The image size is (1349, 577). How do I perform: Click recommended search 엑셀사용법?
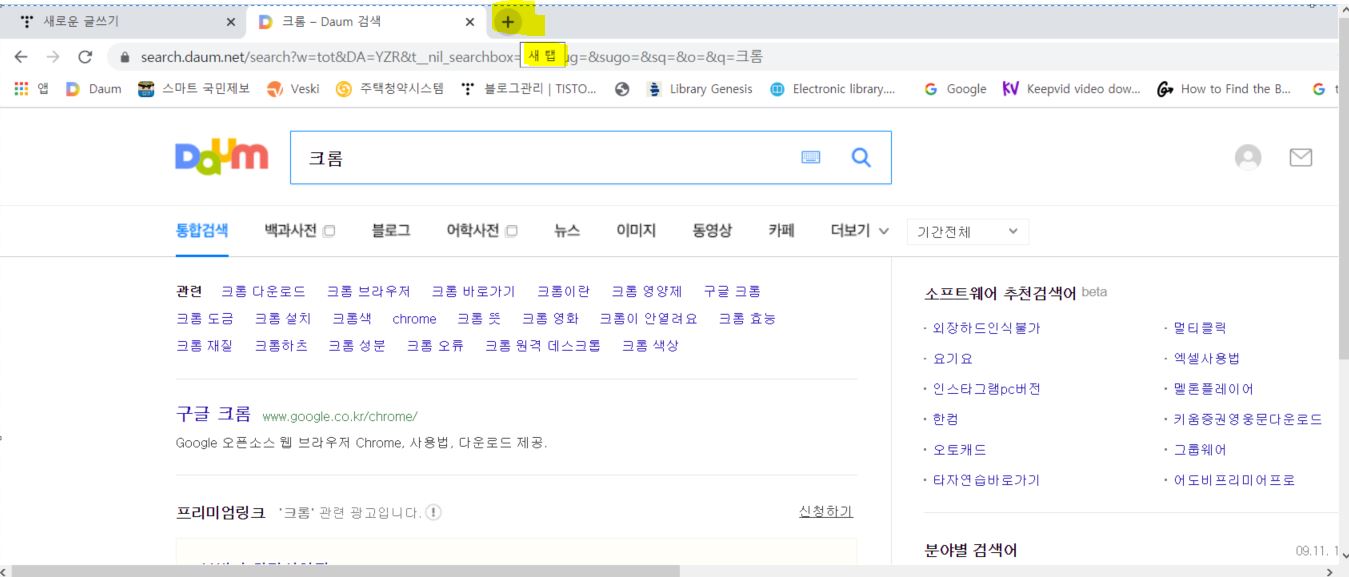pos(1206,358)
